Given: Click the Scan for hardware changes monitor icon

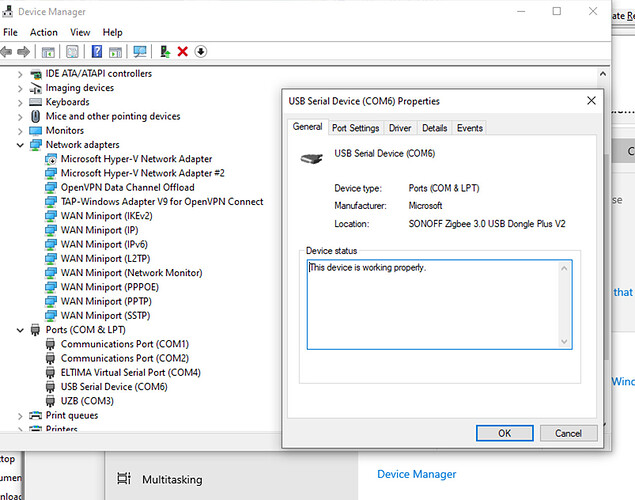Looking at the screenshot, I should 140,51.
